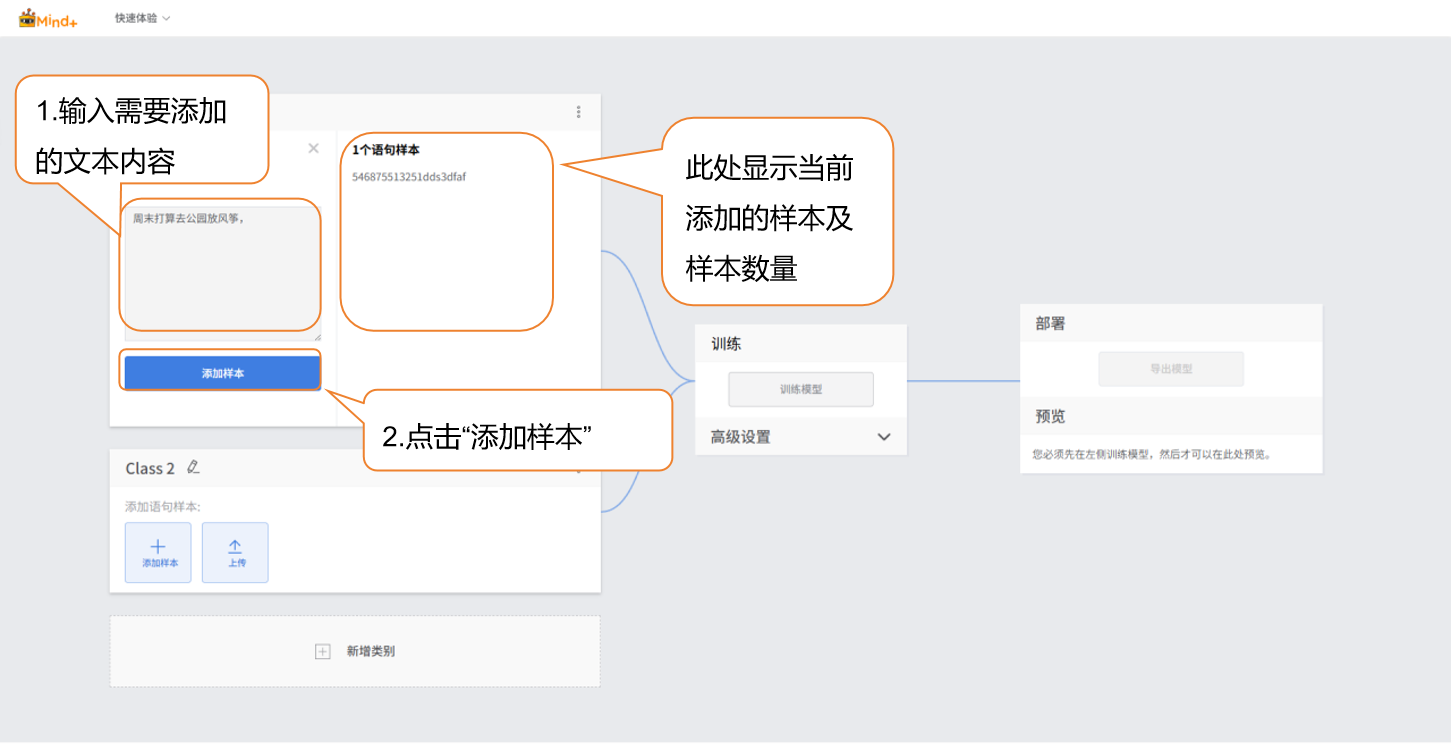Click the pencil icon to rename Class 2
This screenshot has height=750, width=1451.
click(x=194, y=467)
